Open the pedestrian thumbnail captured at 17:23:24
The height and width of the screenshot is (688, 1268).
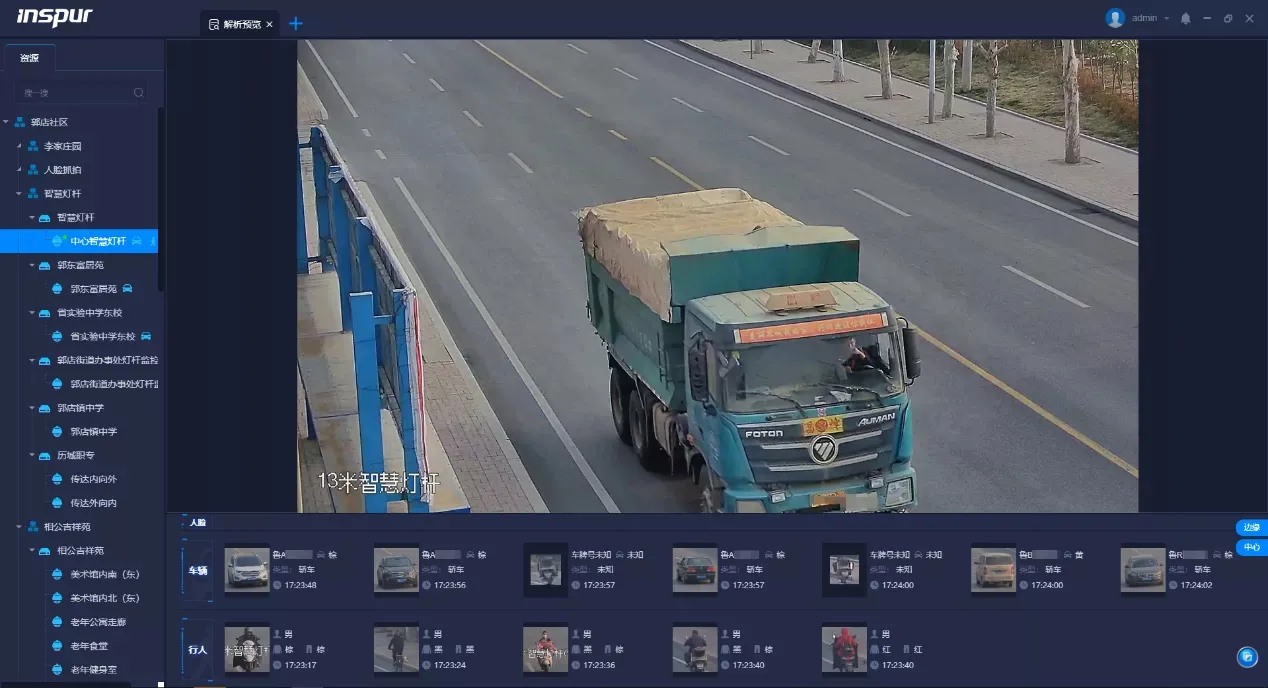[397, 649]
